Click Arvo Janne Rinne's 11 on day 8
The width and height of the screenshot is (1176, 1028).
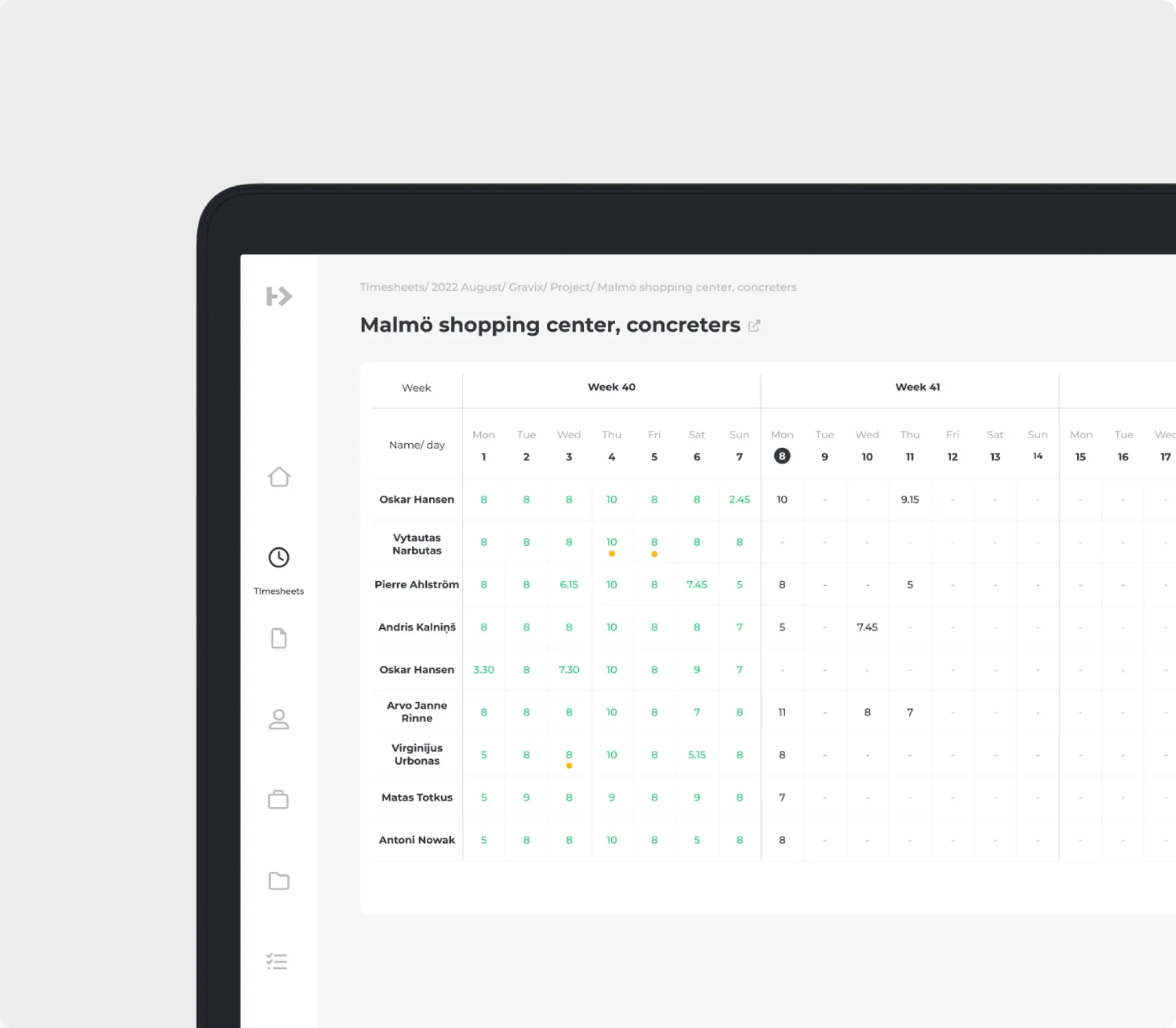[782, 712]
